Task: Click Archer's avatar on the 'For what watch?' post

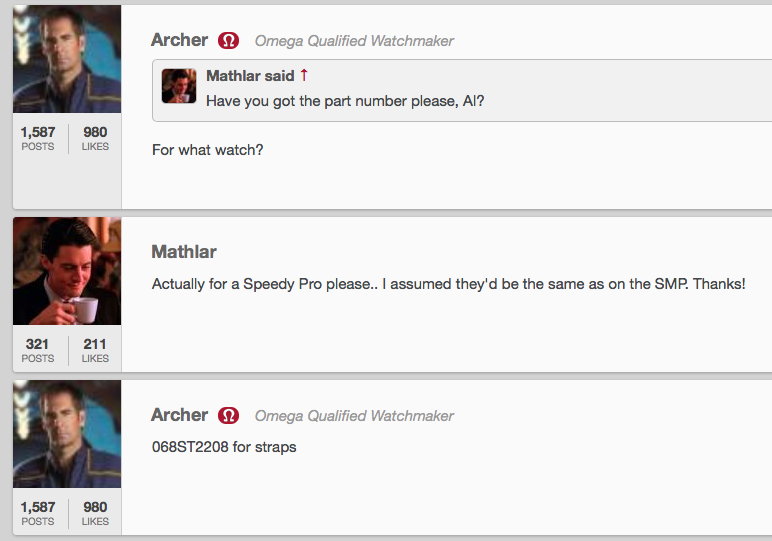Action: (x=66, y=59)
